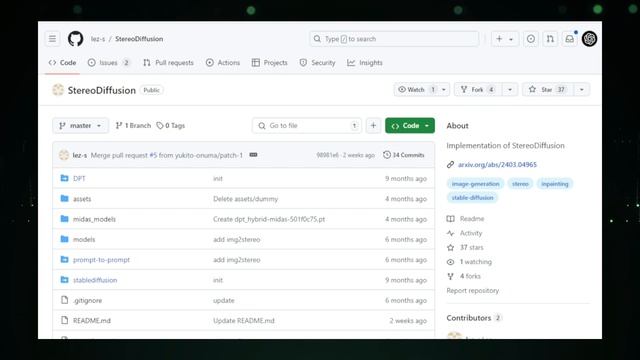
Task: Star the repository
Action: (x=548, y=89)
